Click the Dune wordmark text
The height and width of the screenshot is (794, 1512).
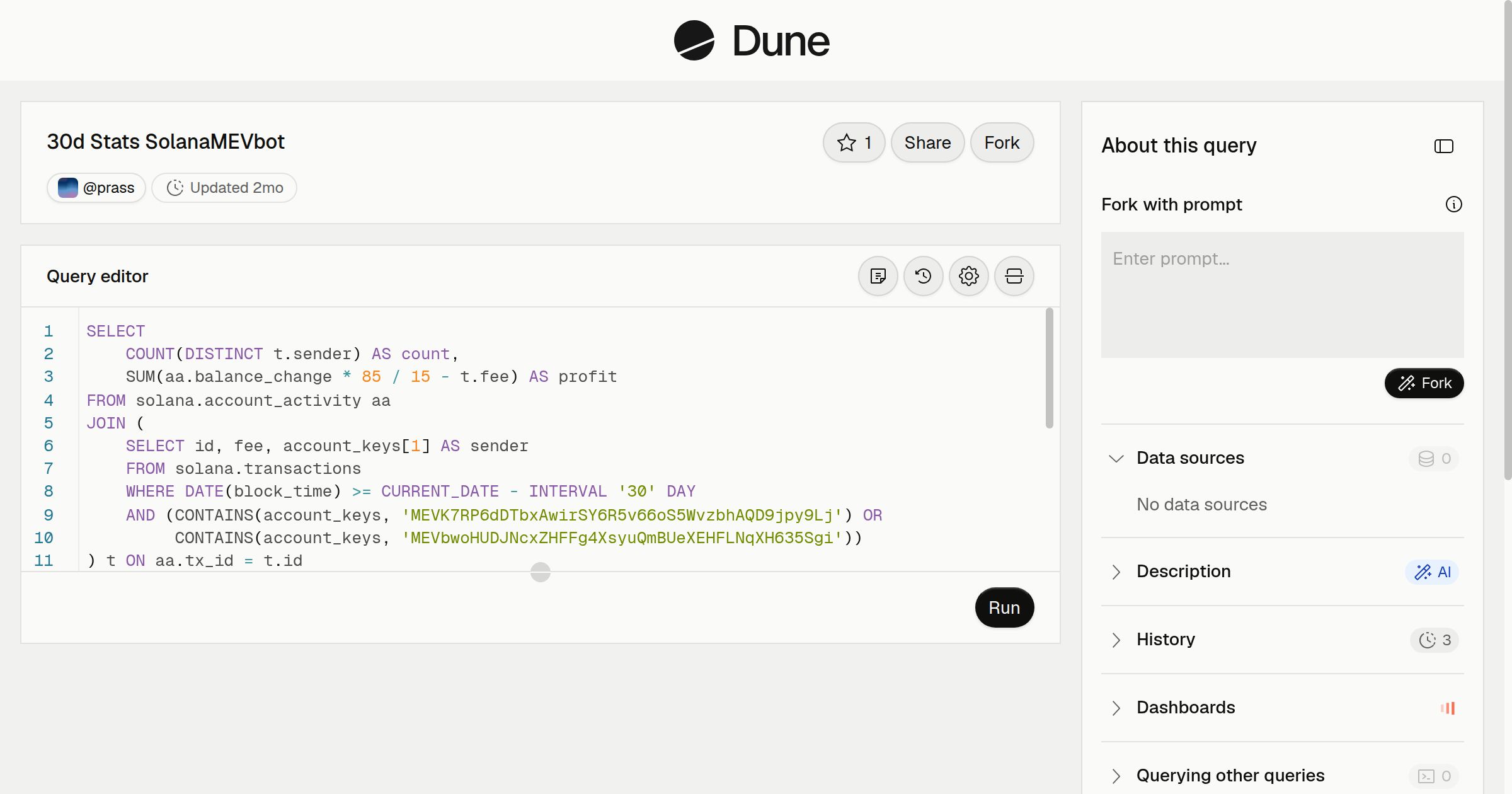pyautogui.click(x=781, y=41)
